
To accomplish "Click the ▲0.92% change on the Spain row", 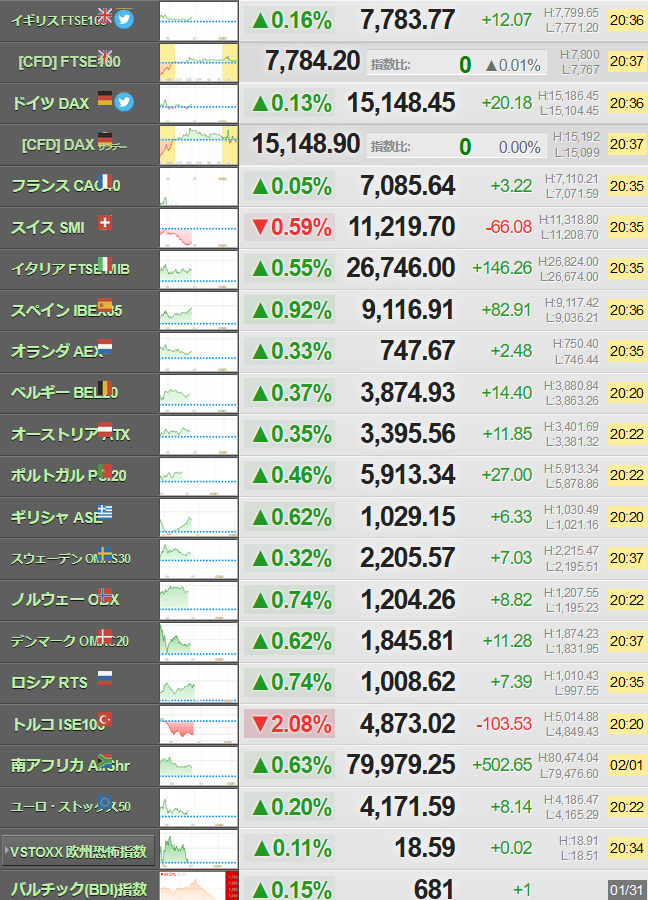I will tap(290, 310).
